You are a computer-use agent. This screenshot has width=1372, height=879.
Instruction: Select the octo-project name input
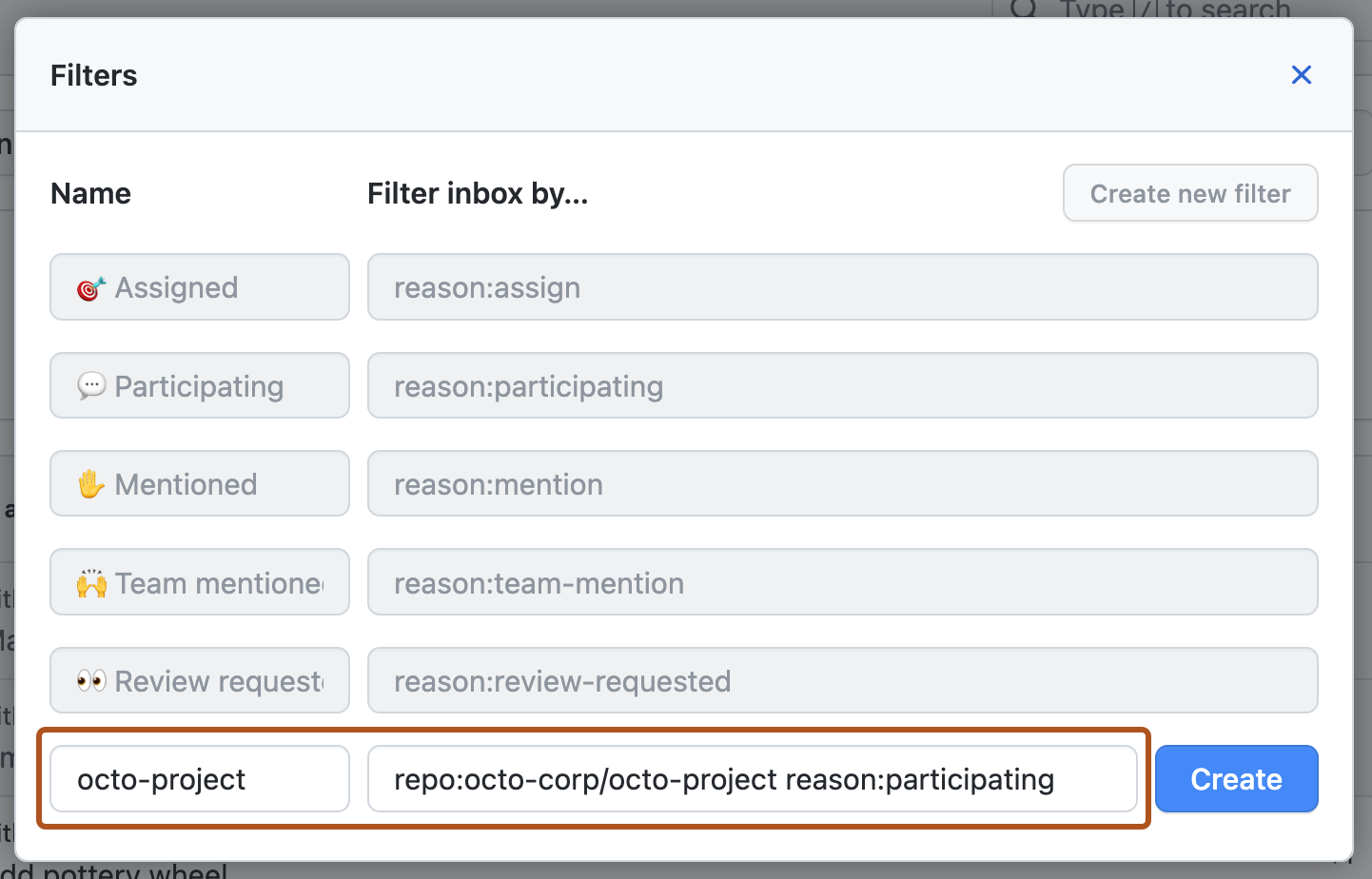(199, 778)
